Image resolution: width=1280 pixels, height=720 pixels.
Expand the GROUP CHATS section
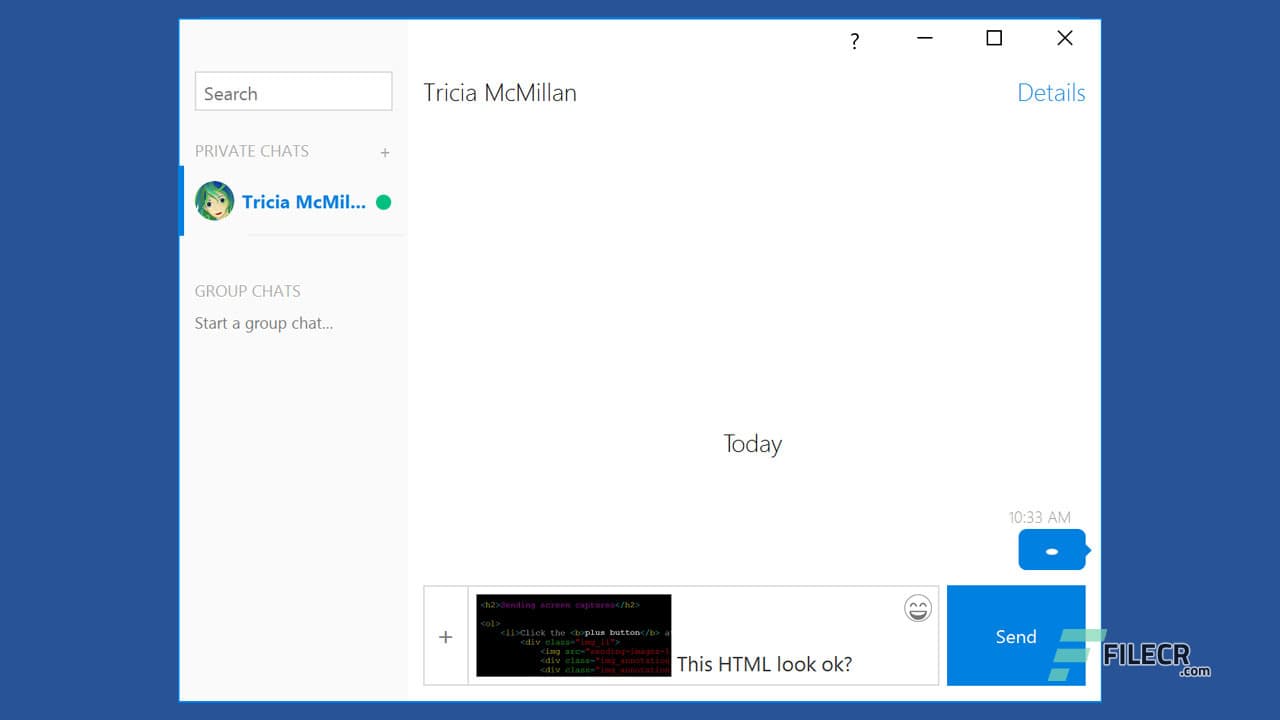(x=247, y=291)
